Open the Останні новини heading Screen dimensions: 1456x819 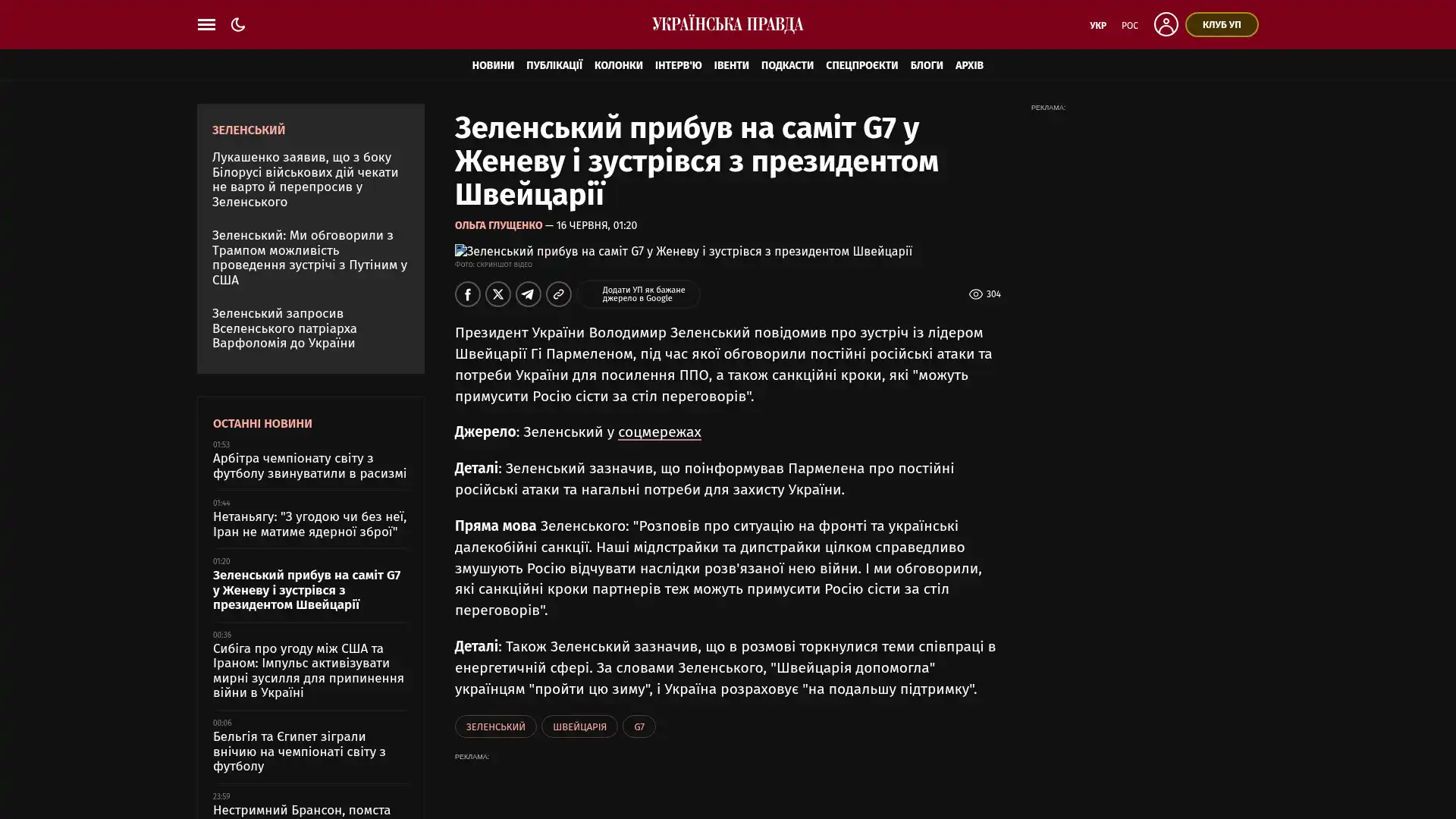[262, 423]
